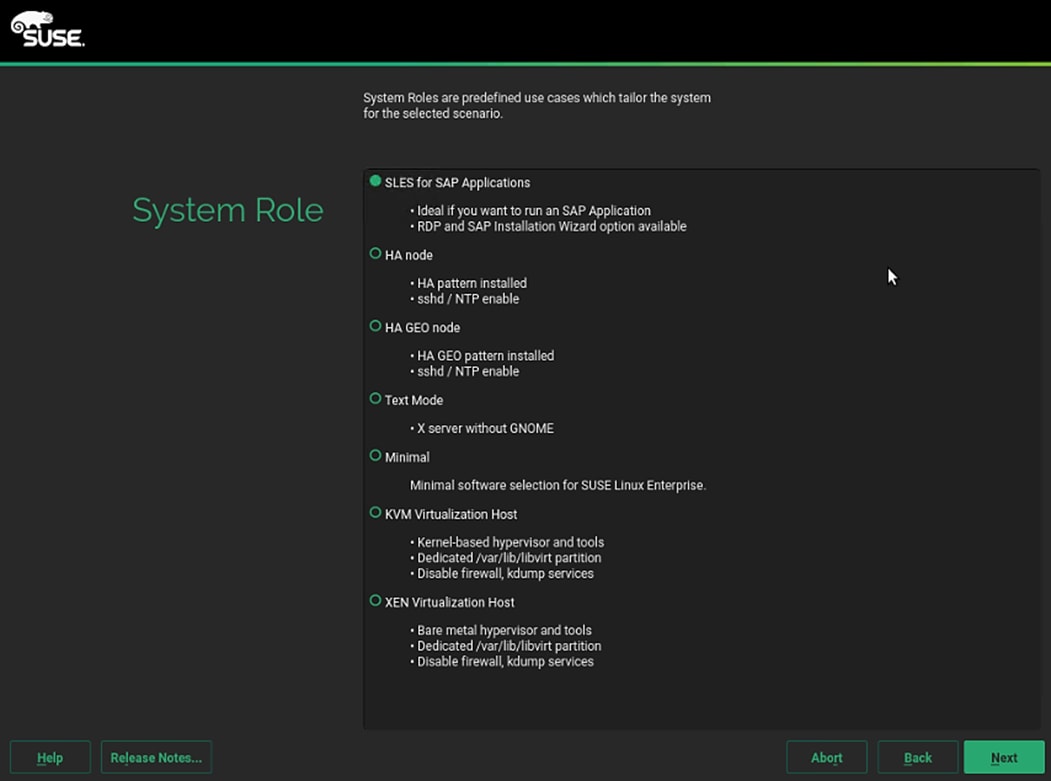Viewport: 1051px width, 781px height.
Task: Click the System Roles introduction text
Action: (536, 106)
